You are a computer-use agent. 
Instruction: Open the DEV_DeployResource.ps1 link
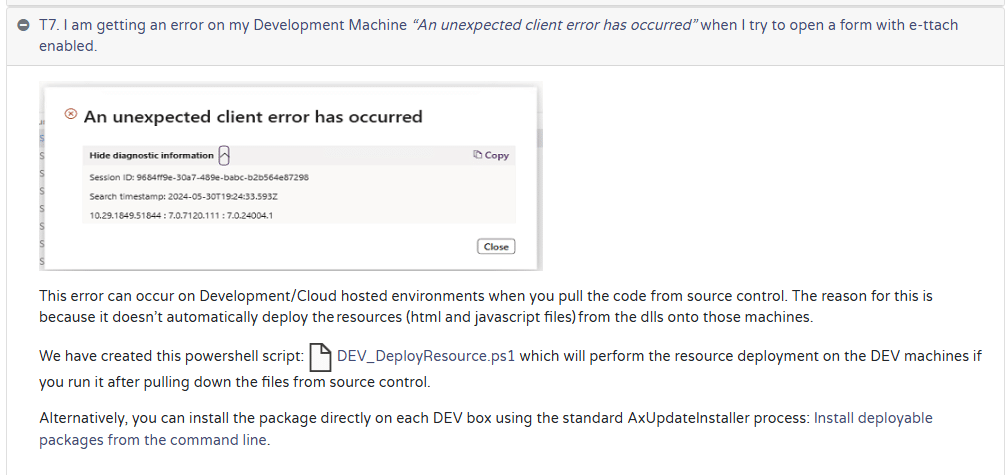(x=426, y=356)
